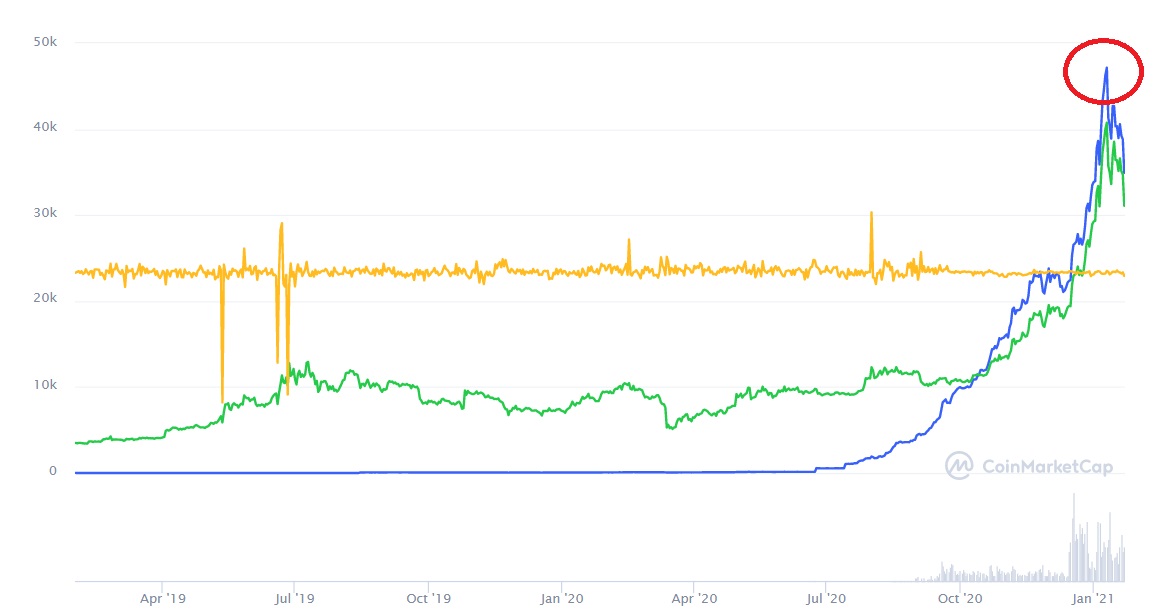Click the red circle annotation at peak
This screenshot has width=1157, height=616.
tap(1103, 71)
